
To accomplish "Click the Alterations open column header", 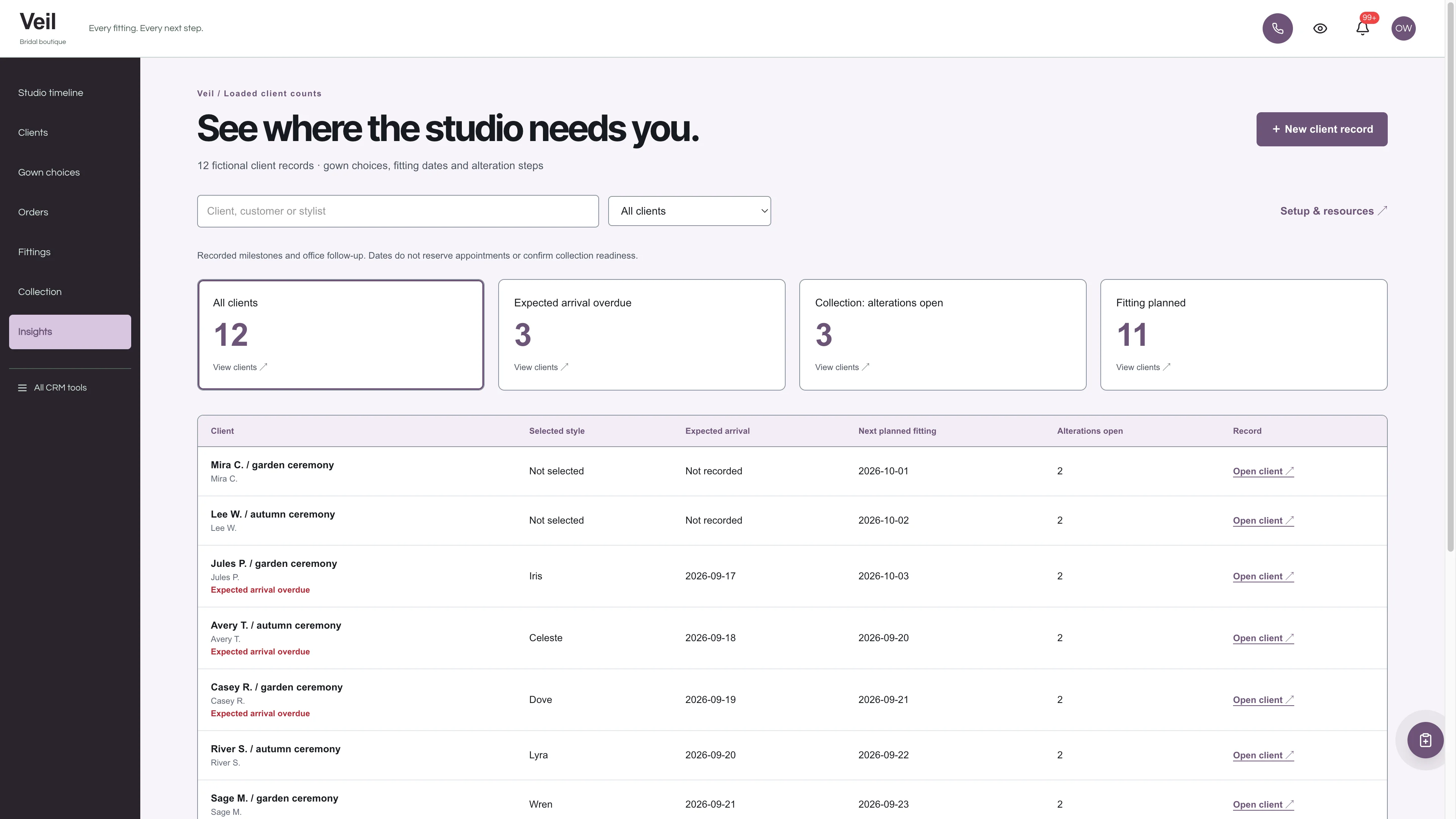I will pos(1090,431).
